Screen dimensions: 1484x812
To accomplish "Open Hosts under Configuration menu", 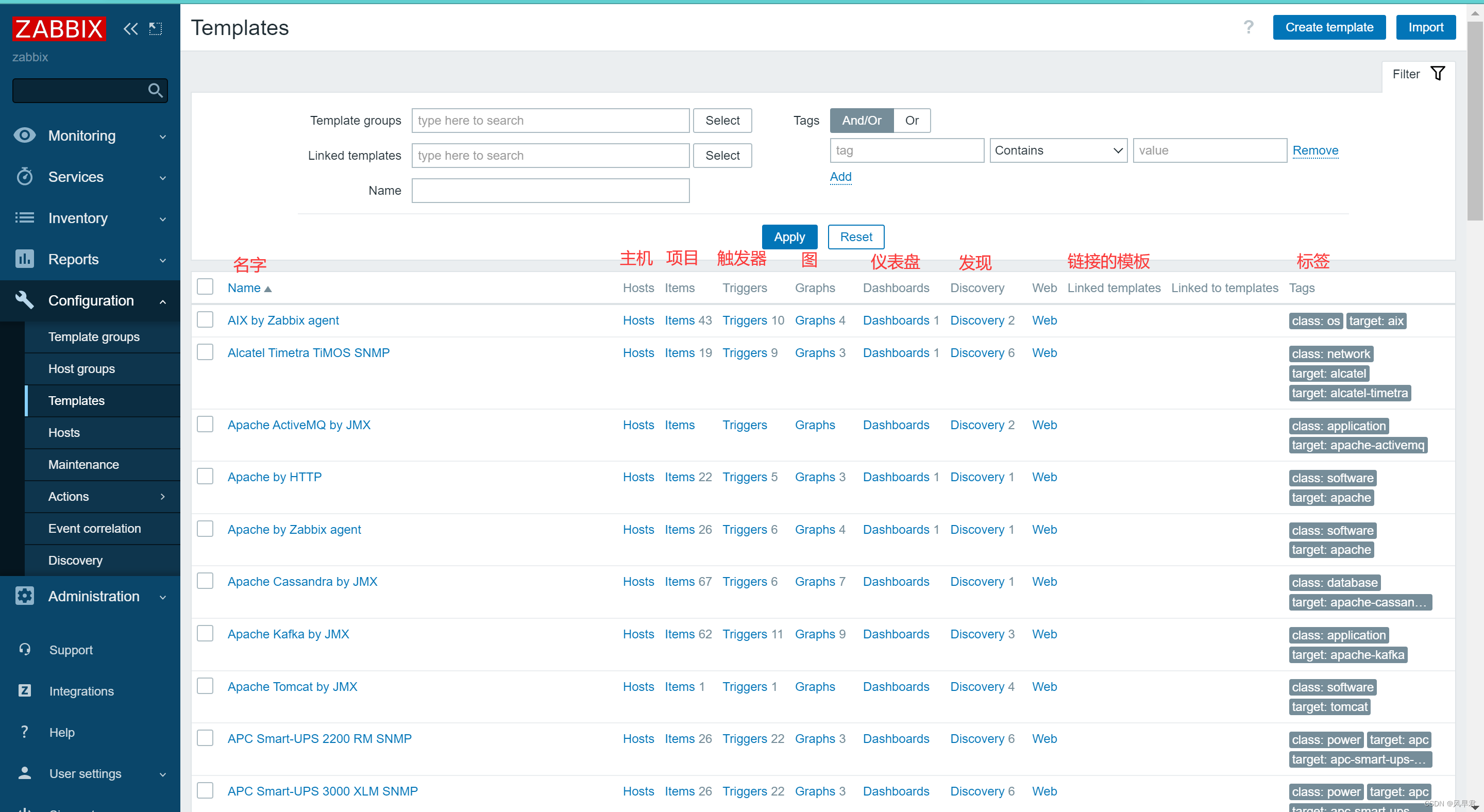I will click(x=63, y=432).
